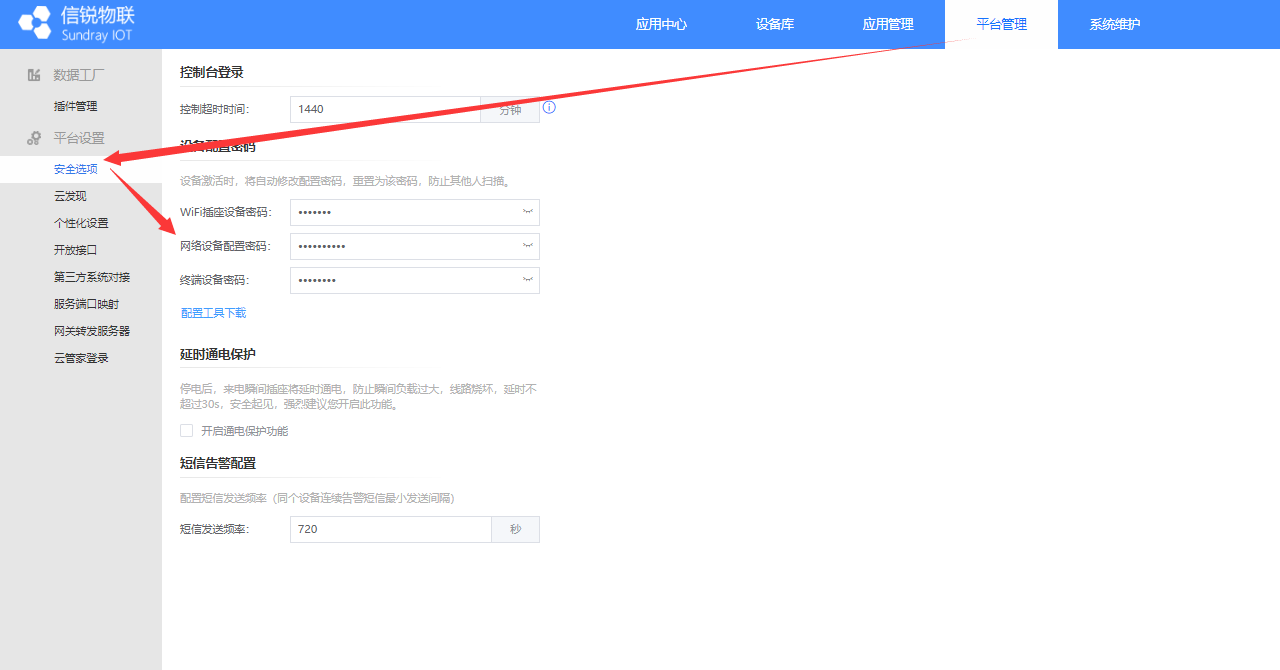
Task: Click the Sundray IOT hexagon logo
Action: click(x=34, y=23)
